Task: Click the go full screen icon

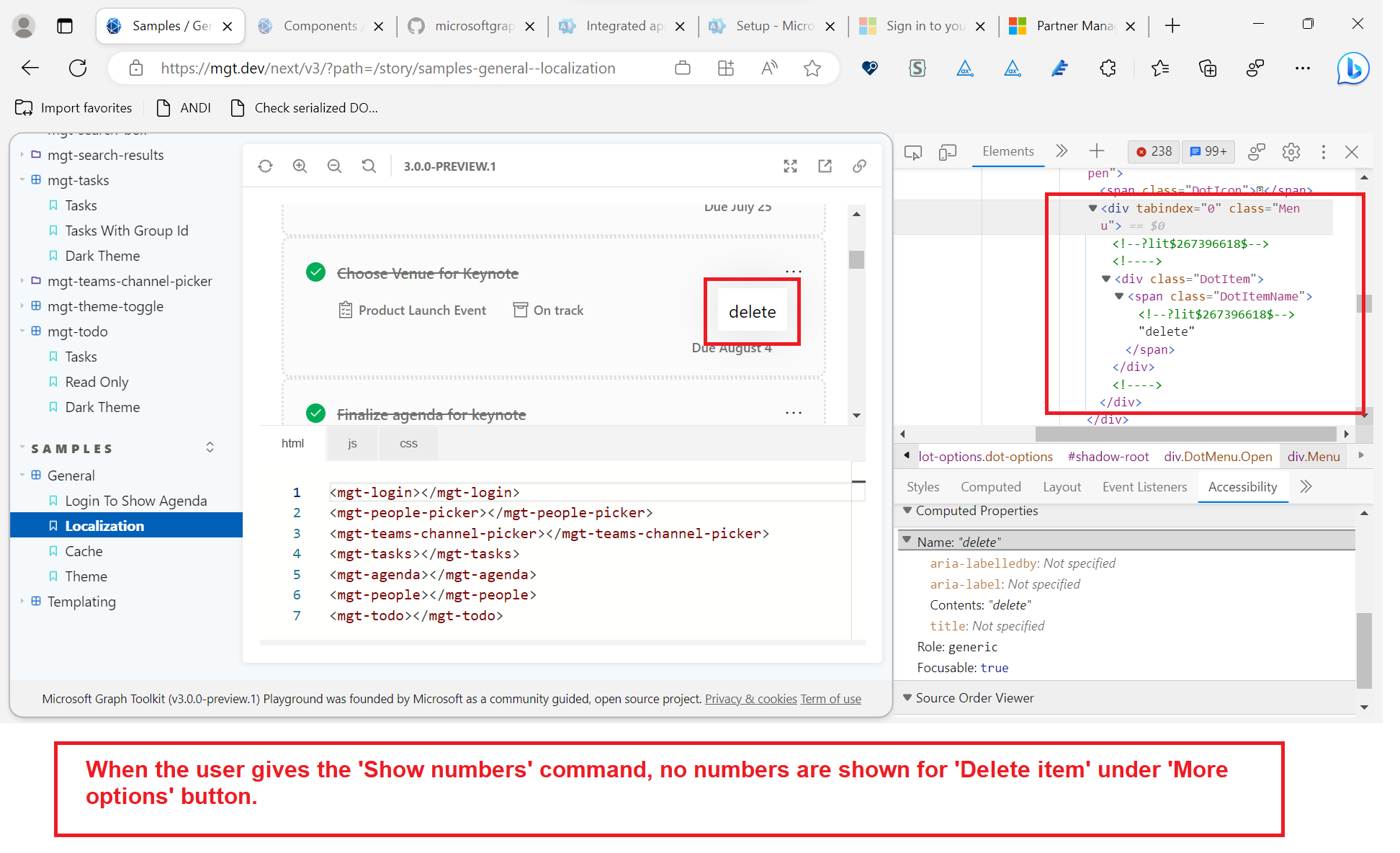Action: point(790,166)
